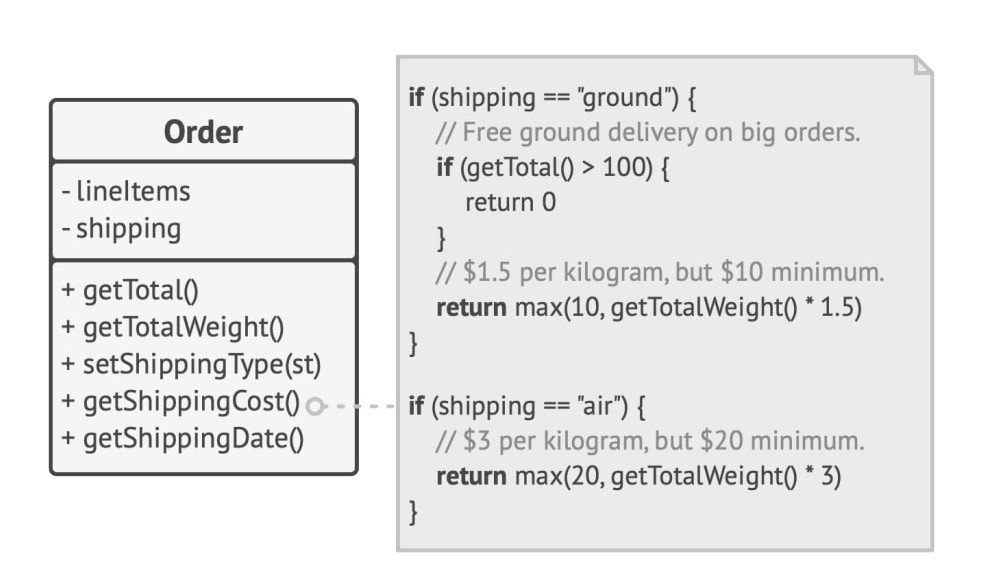Click the folded corner of the note
The image size is (997, 579).
tap(924, 65)
